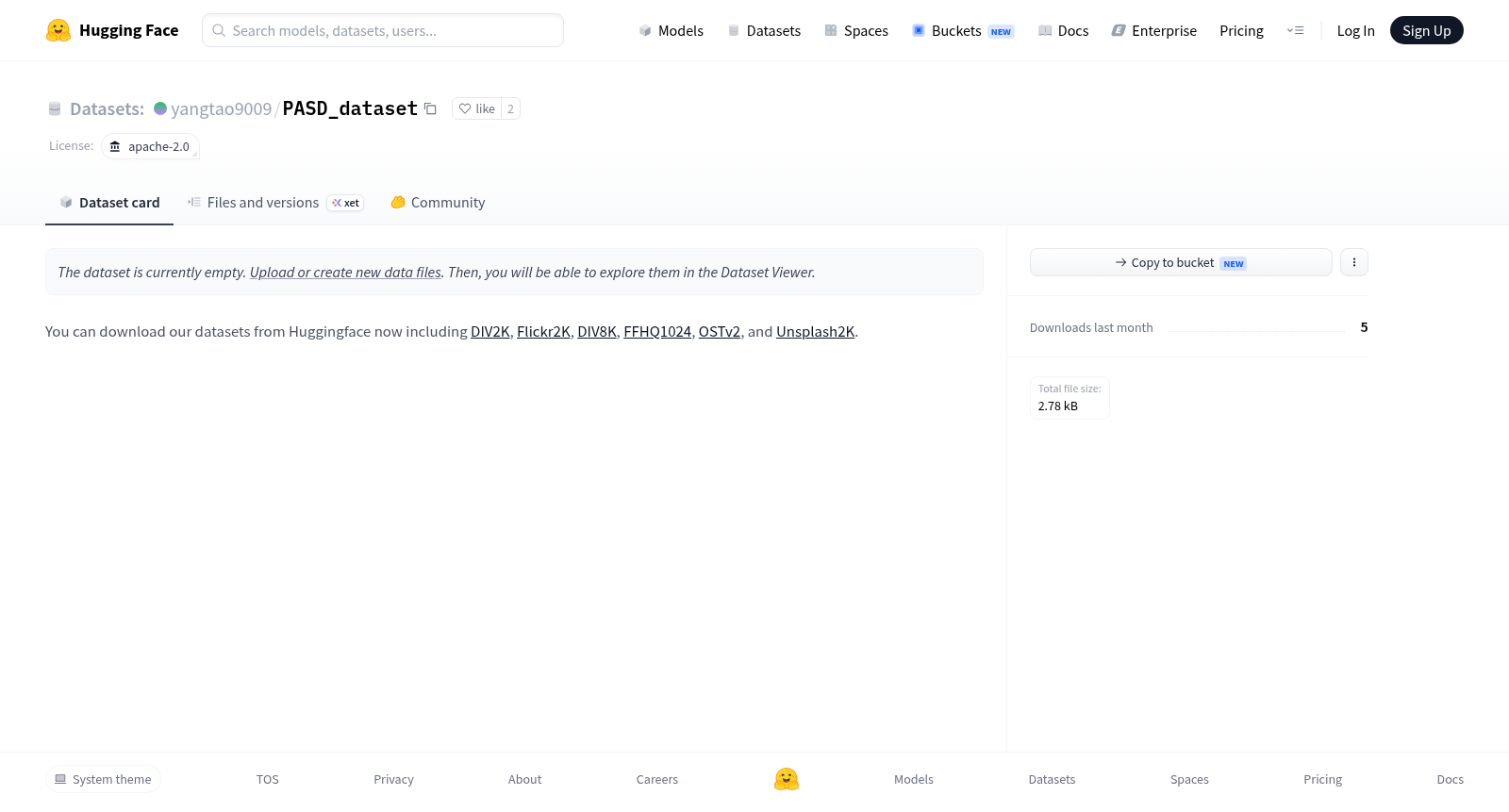Open the Flickr2K dataset link
This screenshot has width=1509, height=812.
point(543,331)
